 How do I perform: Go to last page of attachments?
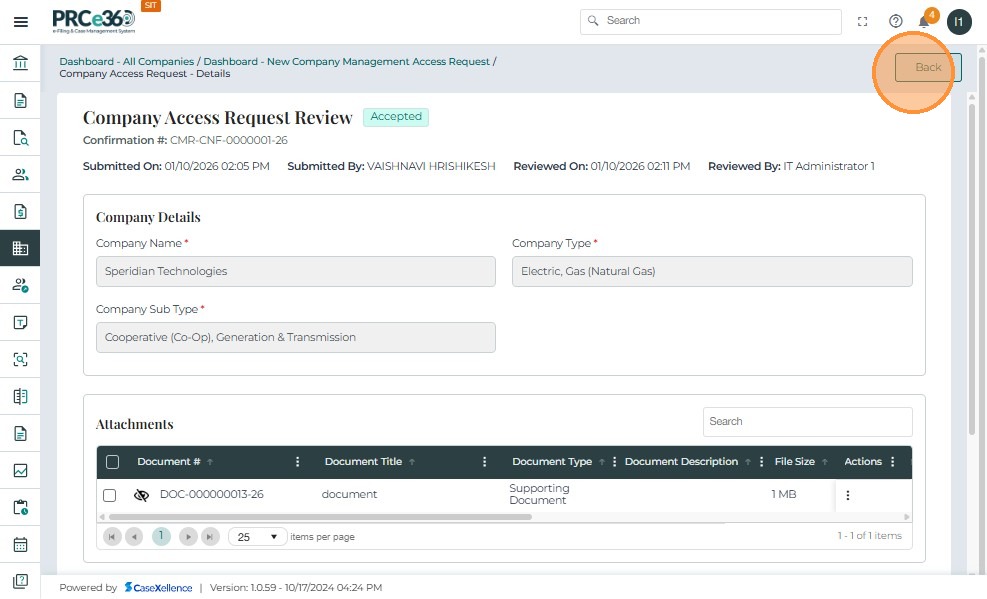[210, 537]
